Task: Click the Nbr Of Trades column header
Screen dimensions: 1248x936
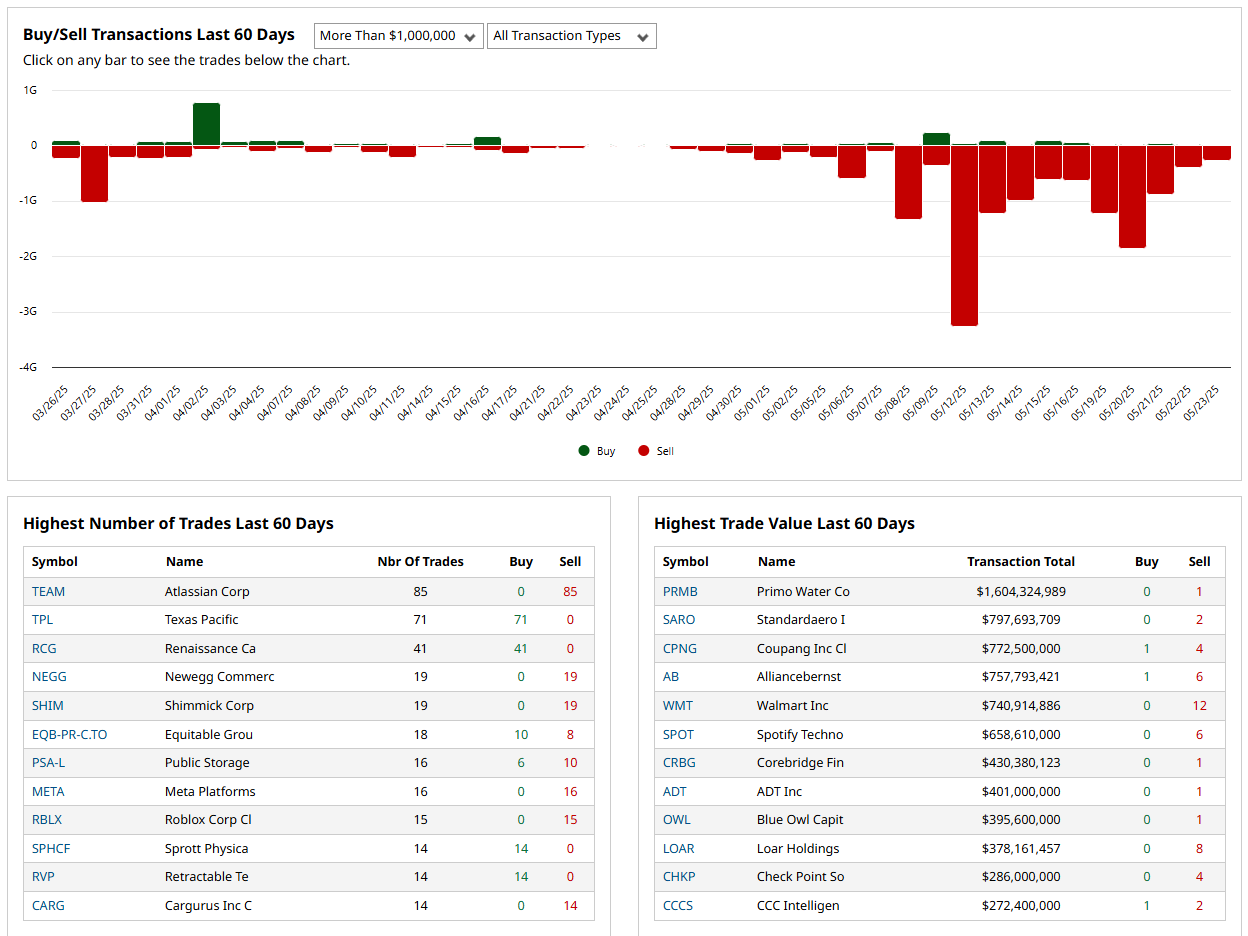Action: (420, 562)
